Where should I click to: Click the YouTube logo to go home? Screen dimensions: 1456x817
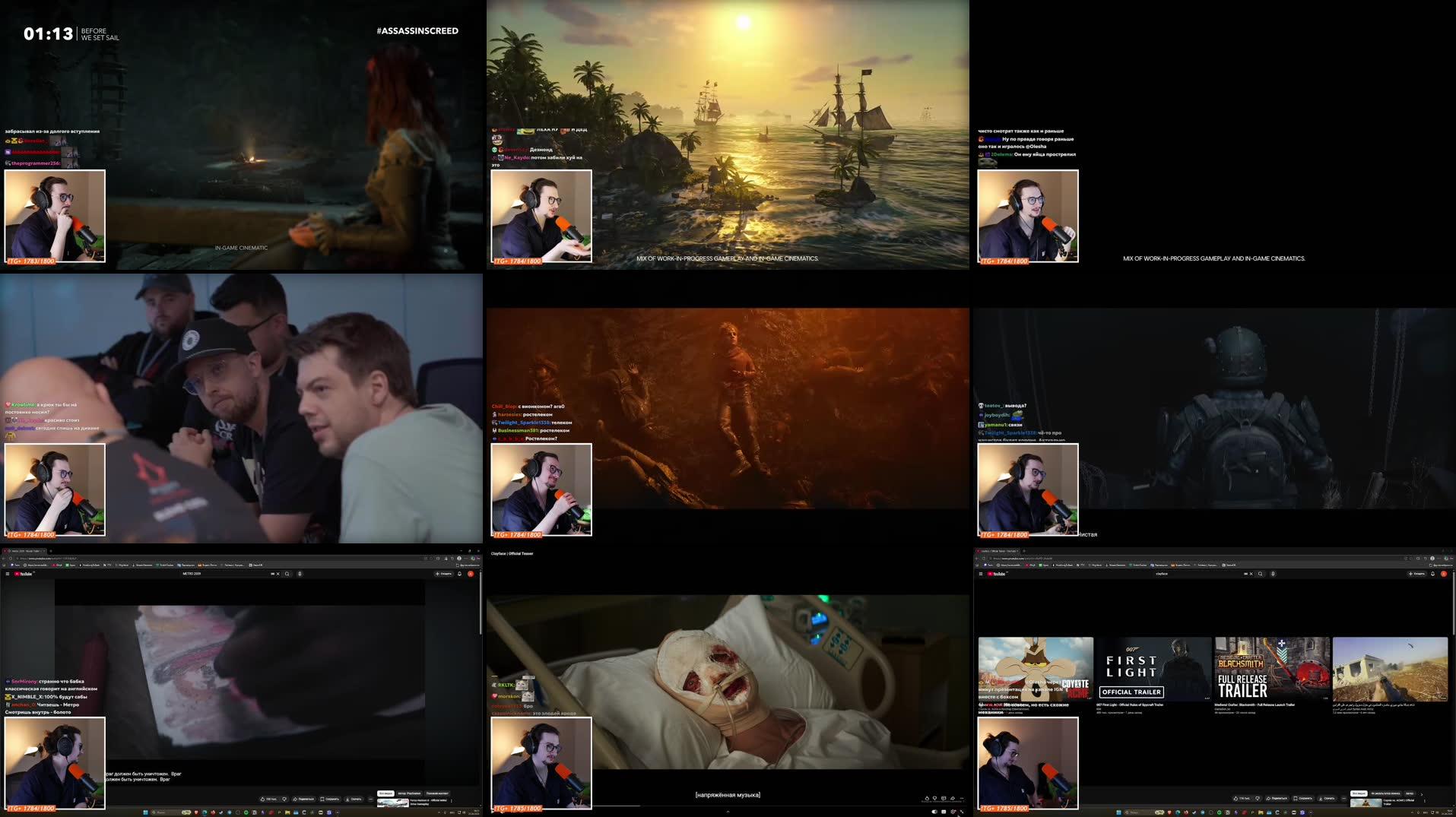click(x=24, y=575)
